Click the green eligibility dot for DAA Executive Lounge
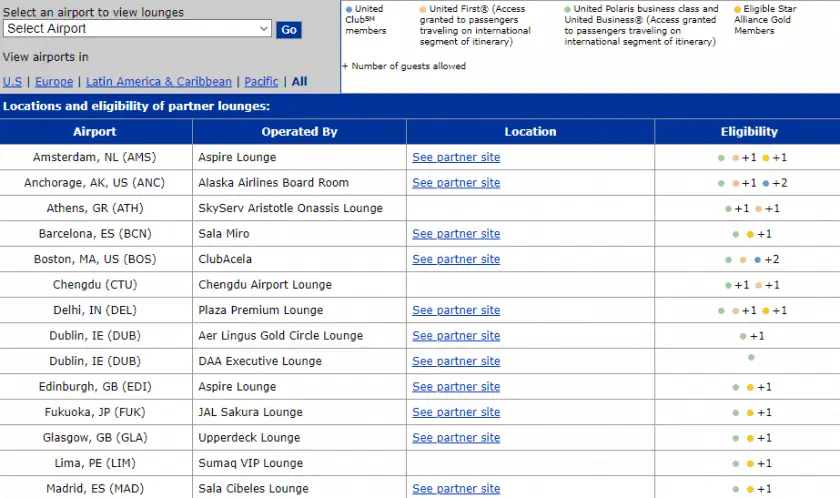 click(751, 357)
